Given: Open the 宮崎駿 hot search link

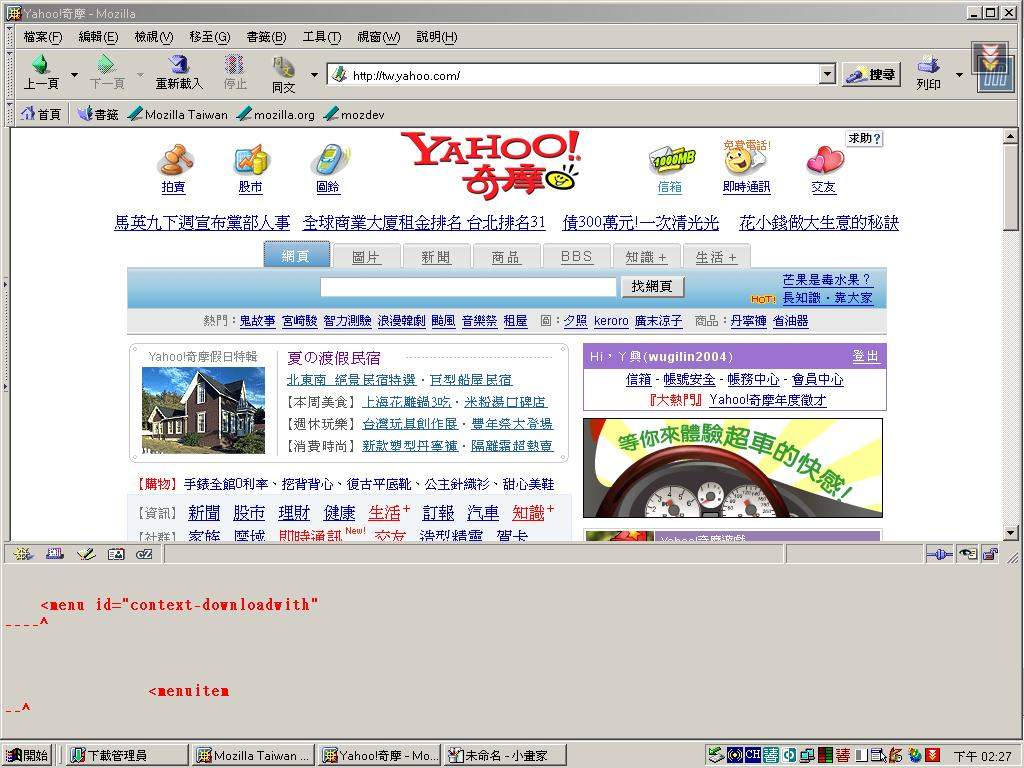Looking at the screenshot, I should 300,321.
